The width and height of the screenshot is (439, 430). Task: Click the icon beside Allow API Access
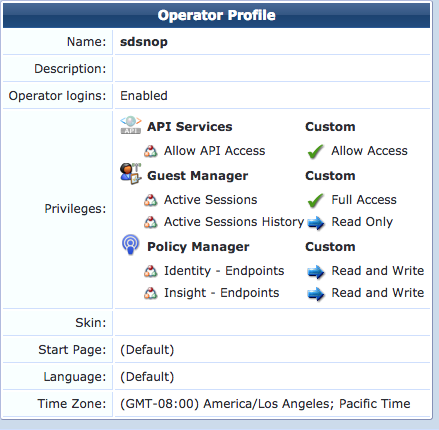click(151, 151)
